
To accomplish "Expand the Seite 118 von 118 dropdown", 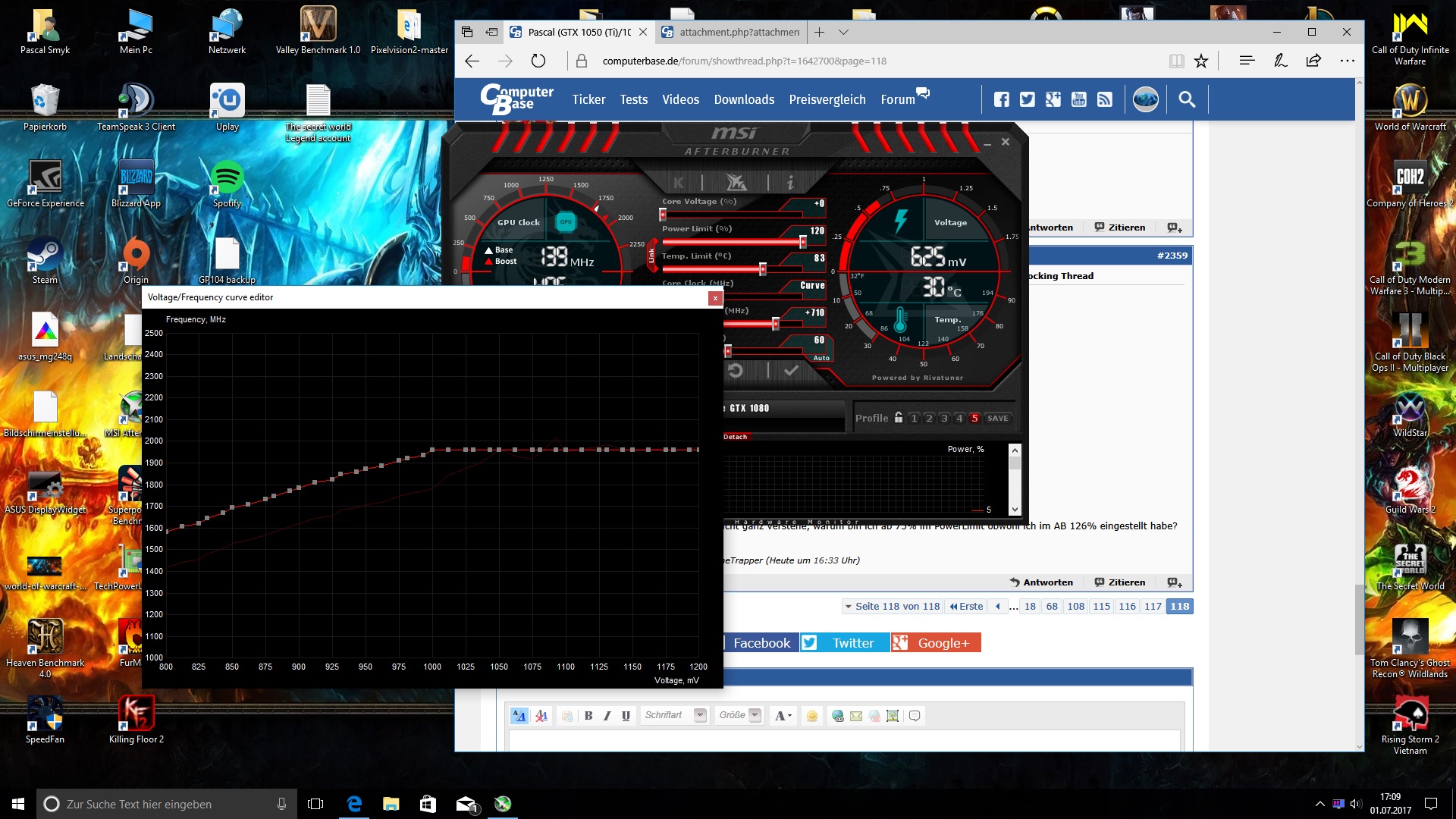I will tap(891, 606).
